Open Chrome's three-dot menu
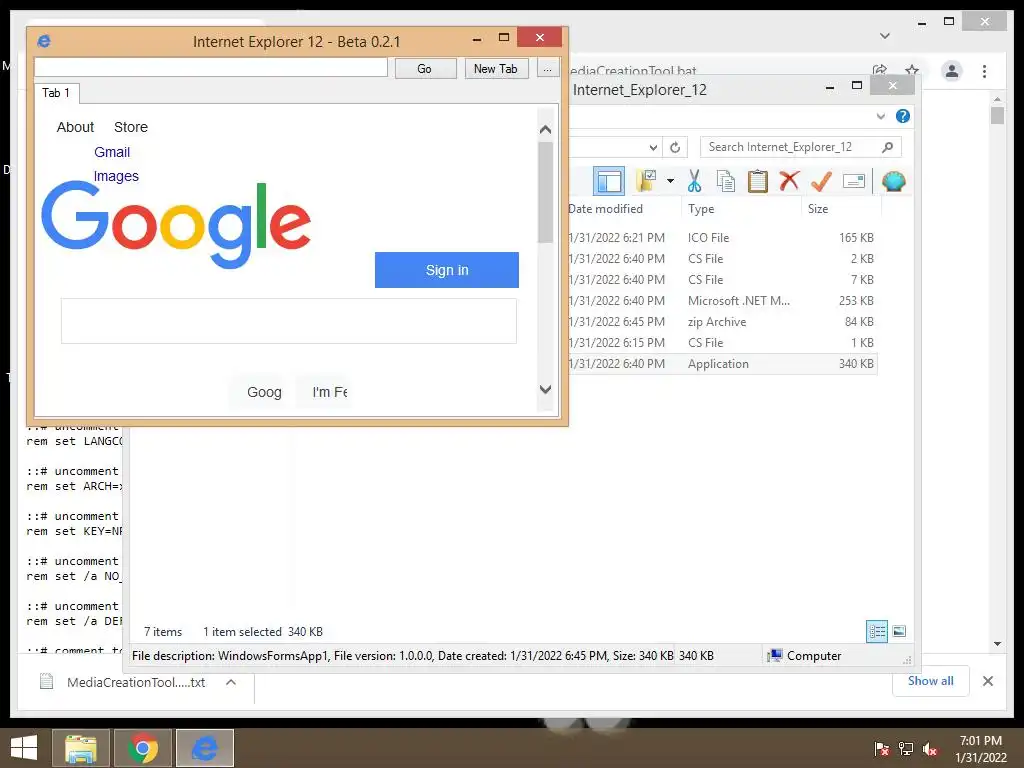The image size is (1024, 768). (984, 71)
